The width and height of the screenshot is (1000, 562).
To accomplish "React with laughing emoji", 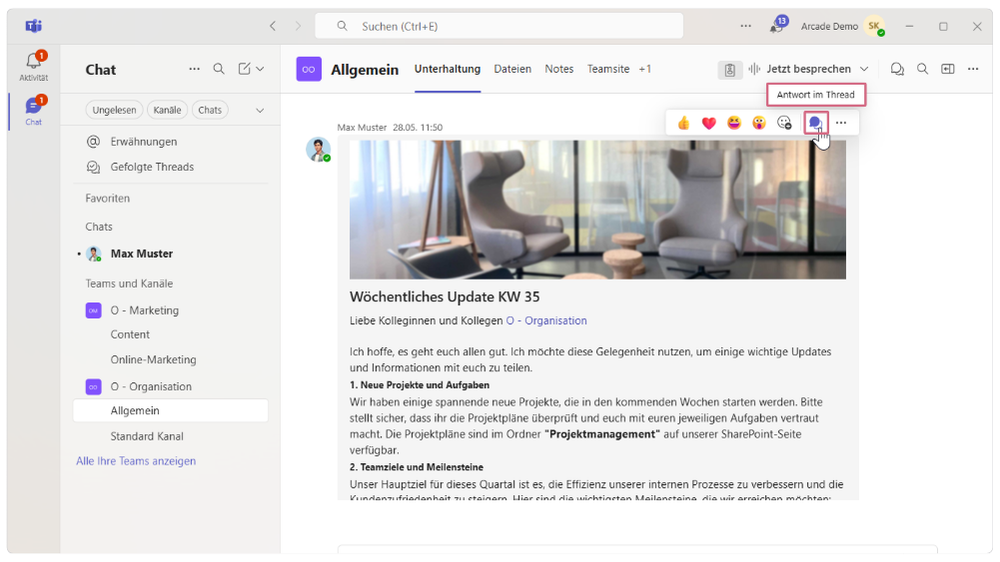I will (734, 122).
